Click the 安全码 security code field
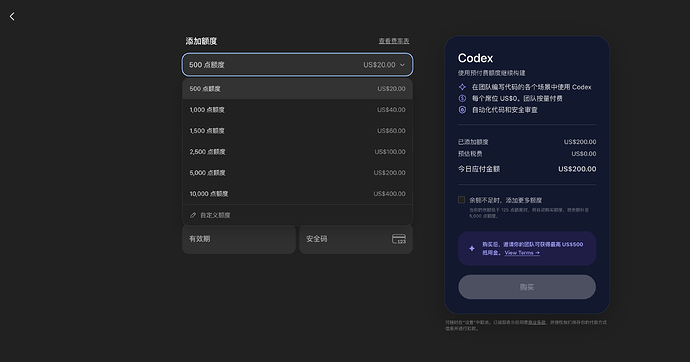690x362 pixels. [x=356, y=239]
